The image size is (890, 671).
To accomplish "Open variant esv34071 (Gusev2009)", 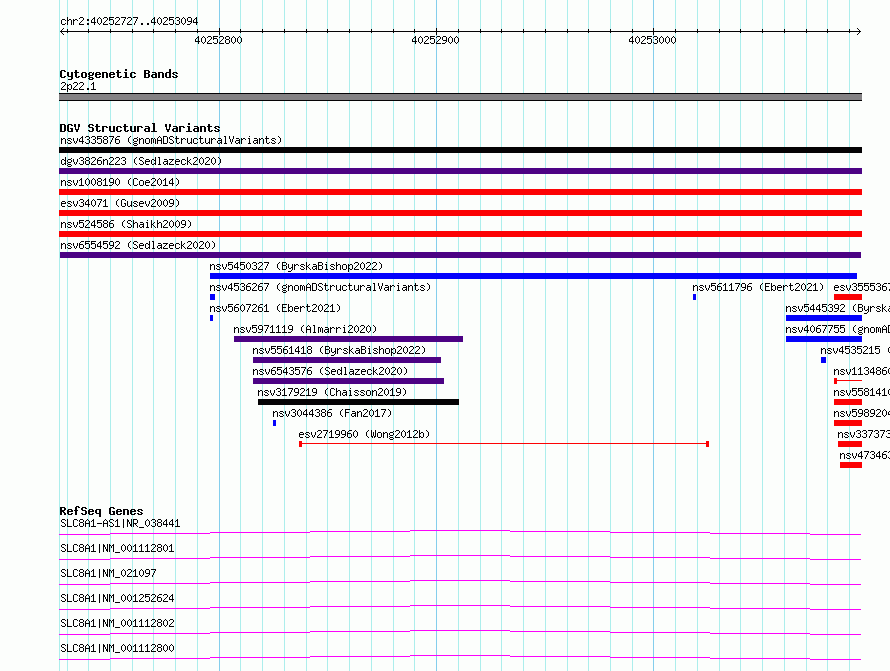I will (x=120, y=203).
